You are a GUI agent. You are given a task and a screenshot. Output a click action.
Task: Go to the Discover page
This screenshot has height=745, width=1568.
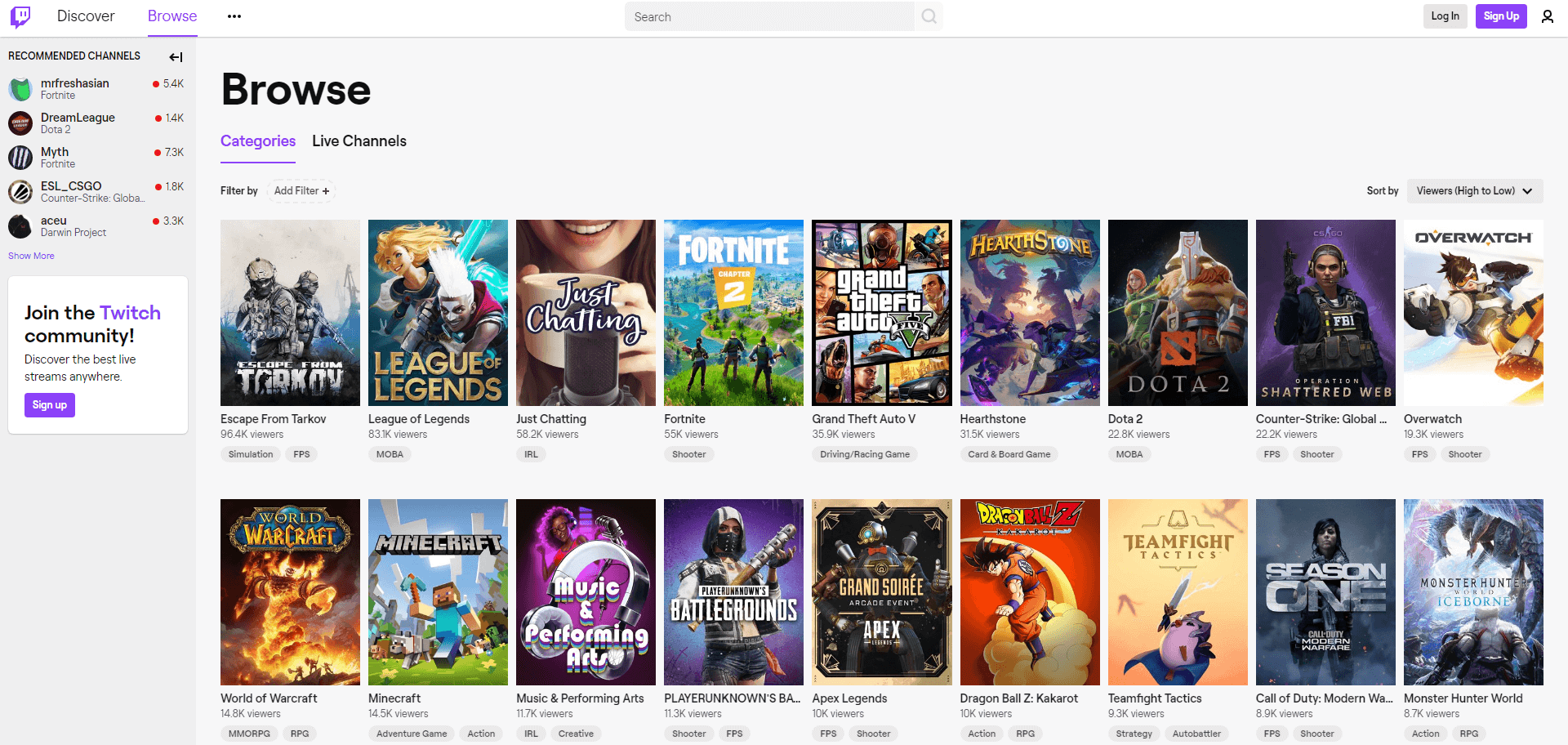pyautogui.click(x=86, y=16)
